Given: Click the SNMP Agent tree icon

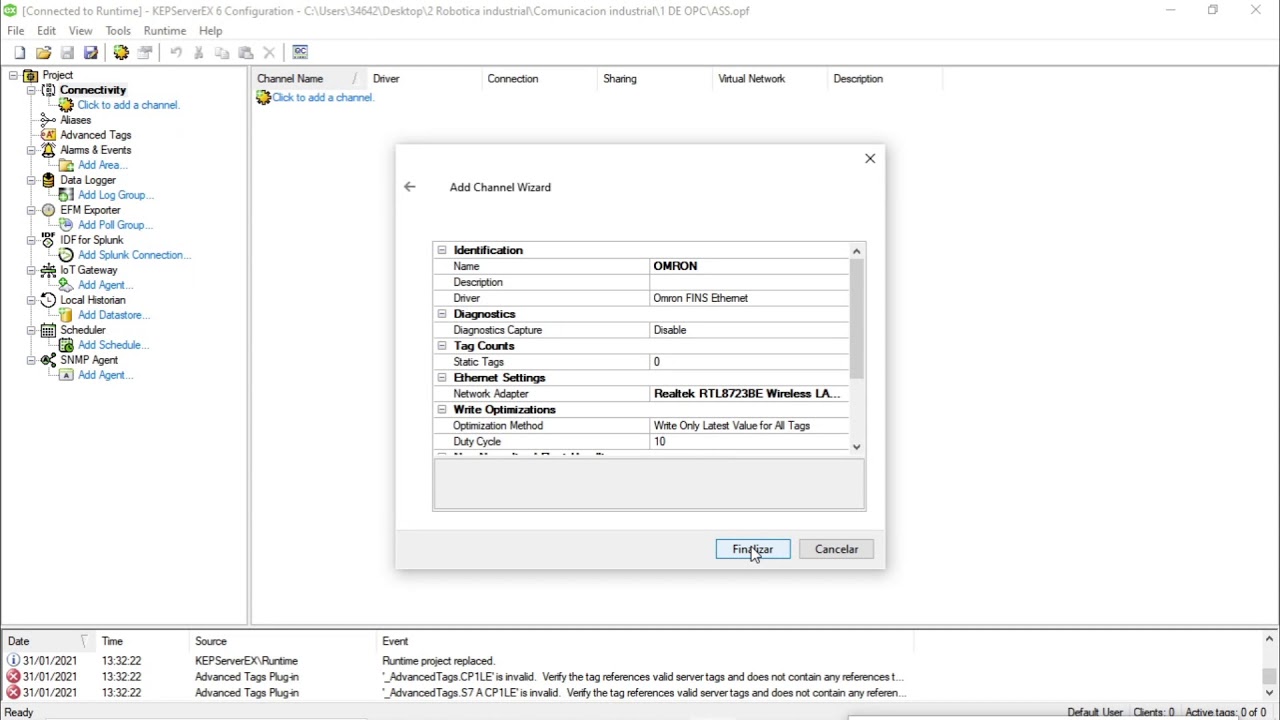Looking at the screenshot, I should pos(48,360).
